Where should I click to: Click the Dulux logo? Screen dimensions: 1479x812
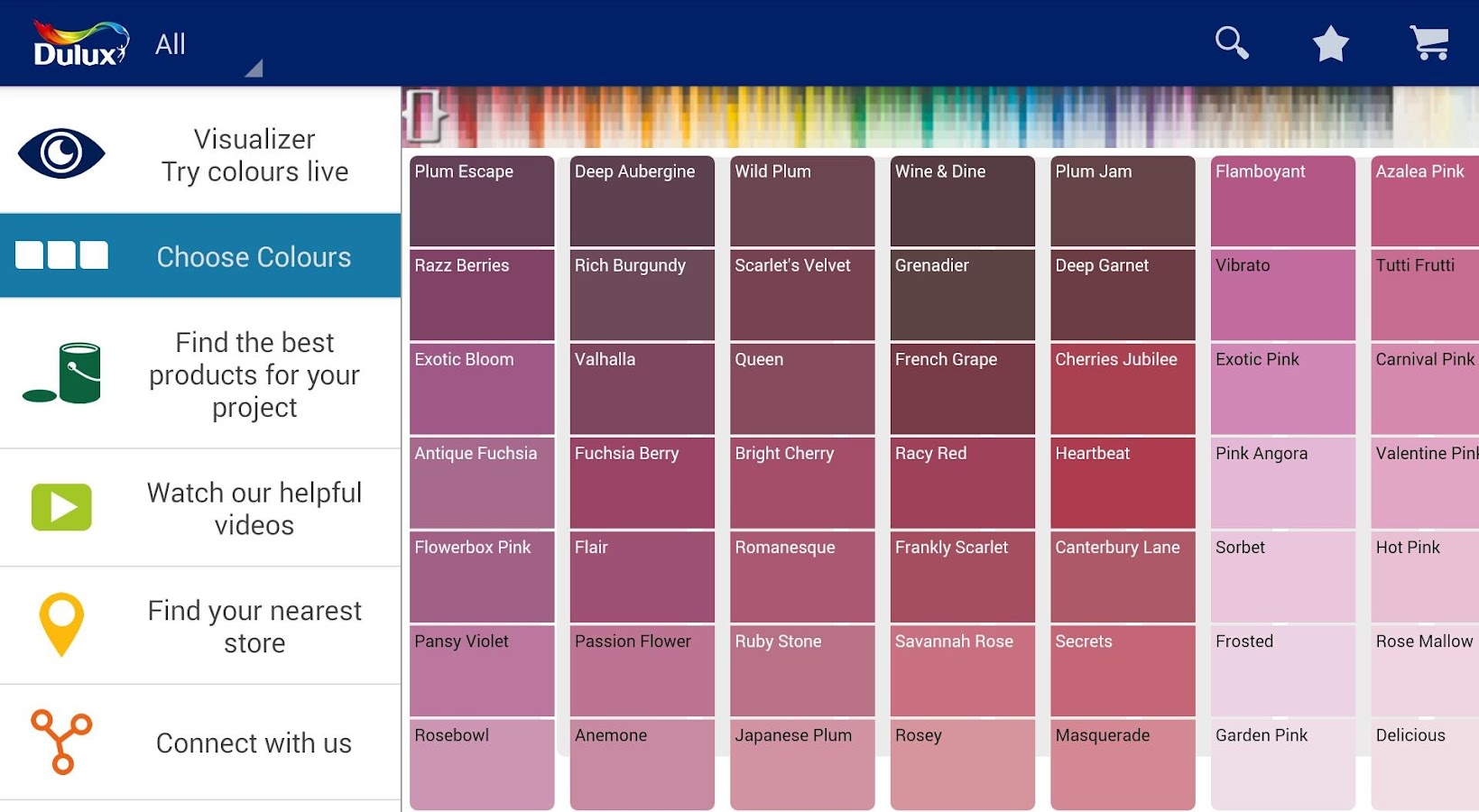[77, 42]
